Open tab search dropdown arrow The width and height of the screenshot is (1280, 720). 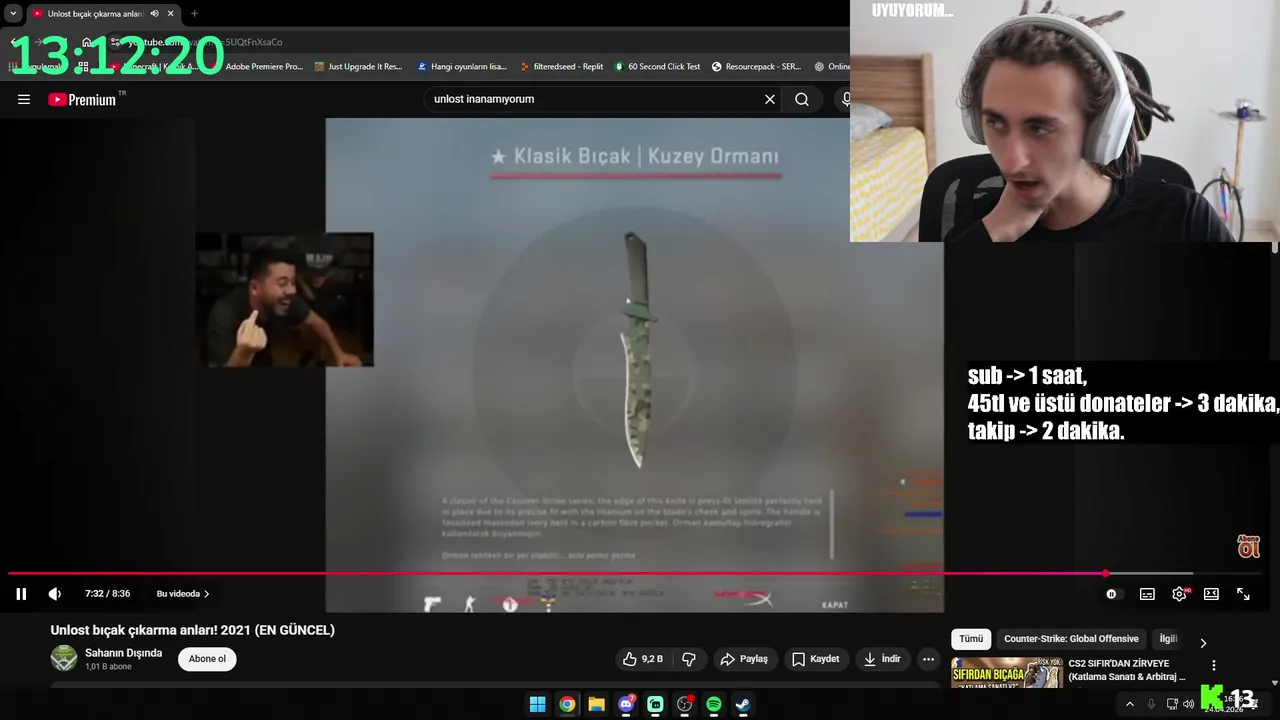13,14
